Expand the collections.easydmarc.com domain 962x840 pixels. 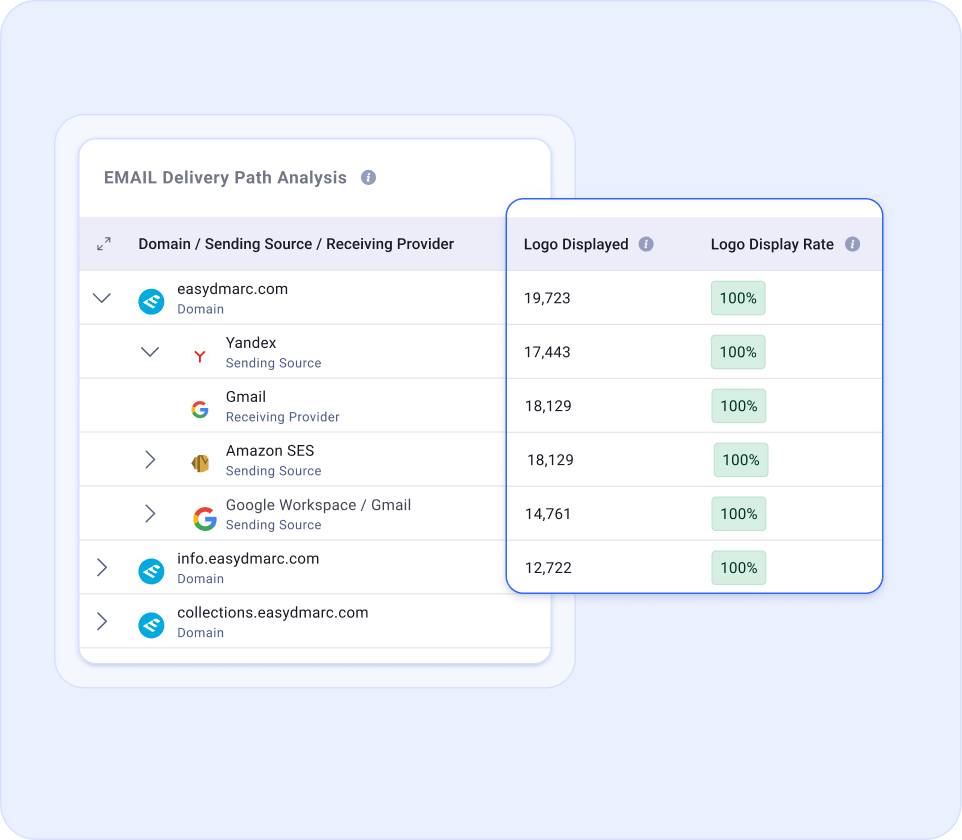point(102,622)
